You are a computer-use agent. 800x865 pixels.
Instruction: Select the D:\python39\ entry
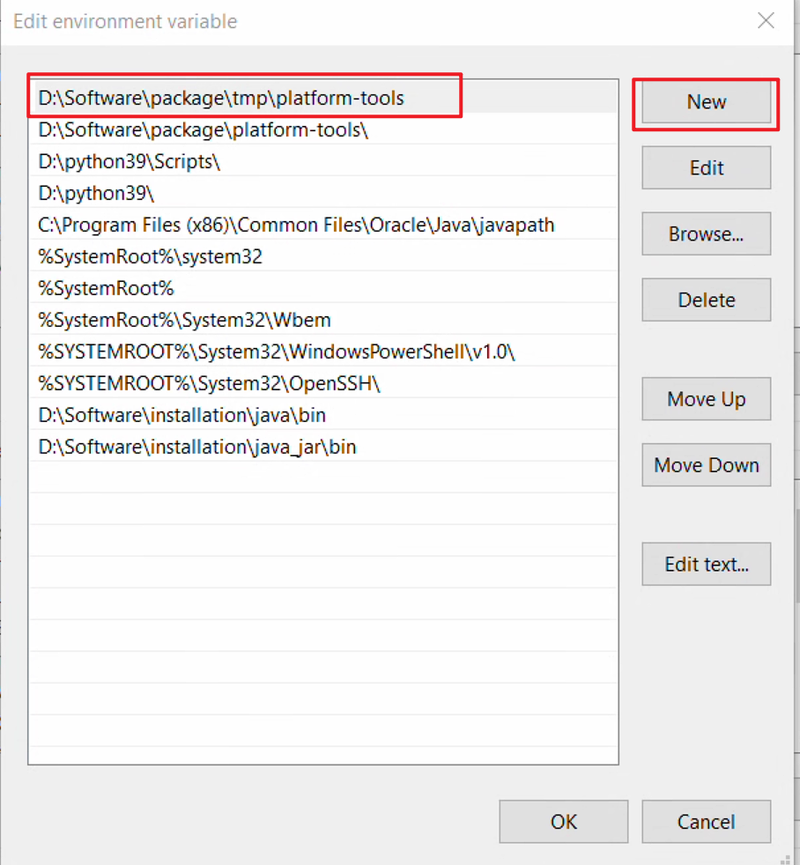tap(323, 193)
